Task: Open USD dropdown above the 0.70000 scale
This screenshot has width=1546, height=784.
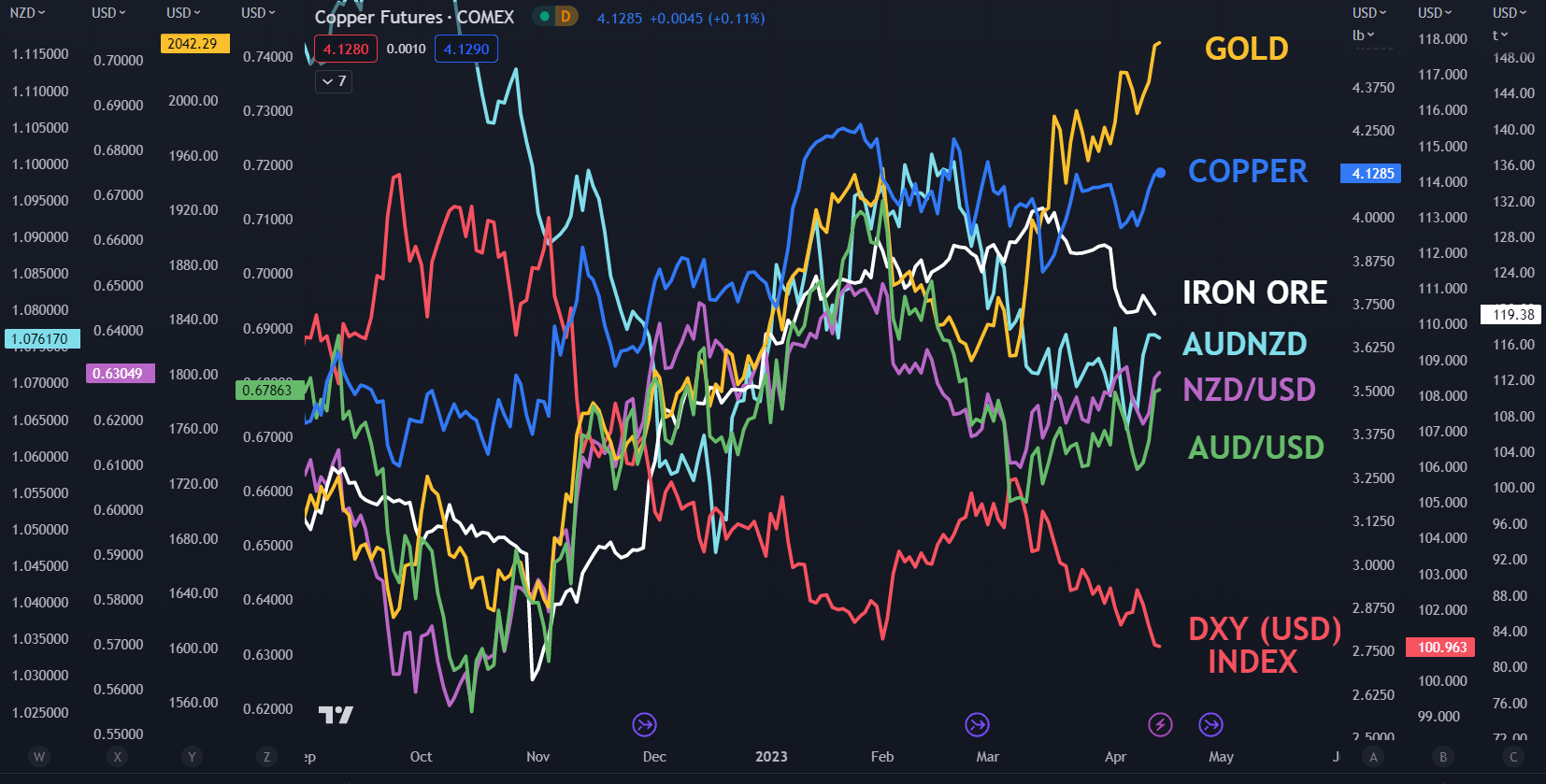Action: coord(108,13)
